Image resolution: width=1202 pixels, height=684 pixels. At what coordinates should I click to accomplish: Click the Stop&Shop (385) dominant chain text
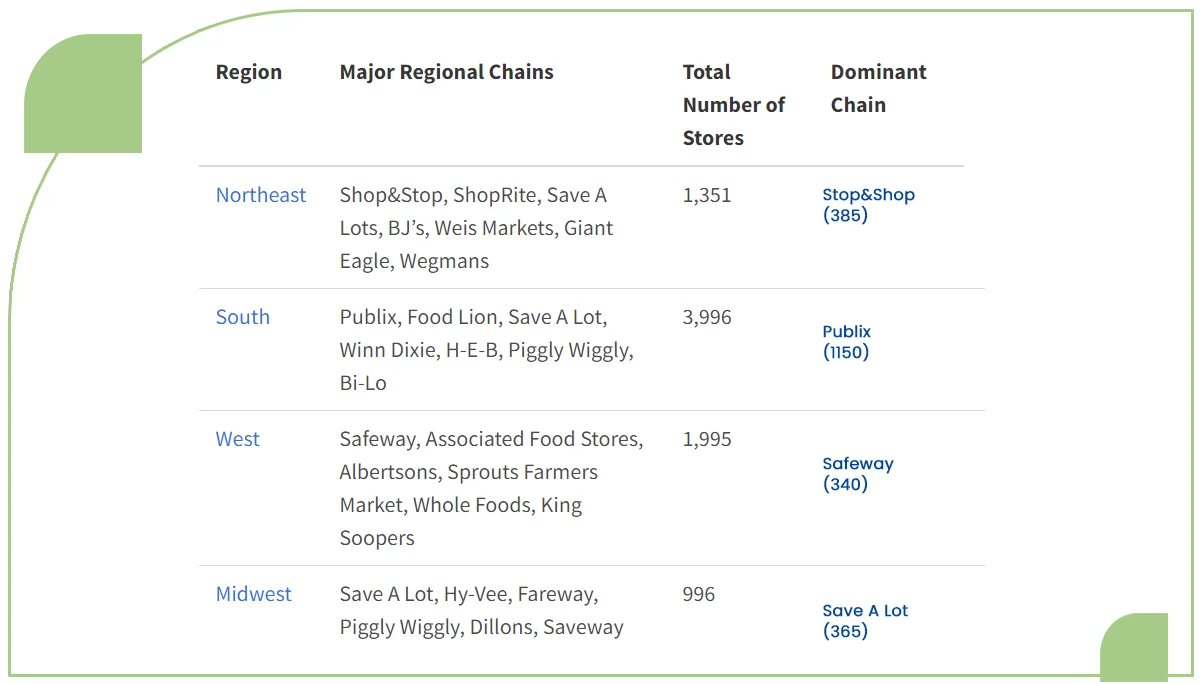[x=868, y=205]
